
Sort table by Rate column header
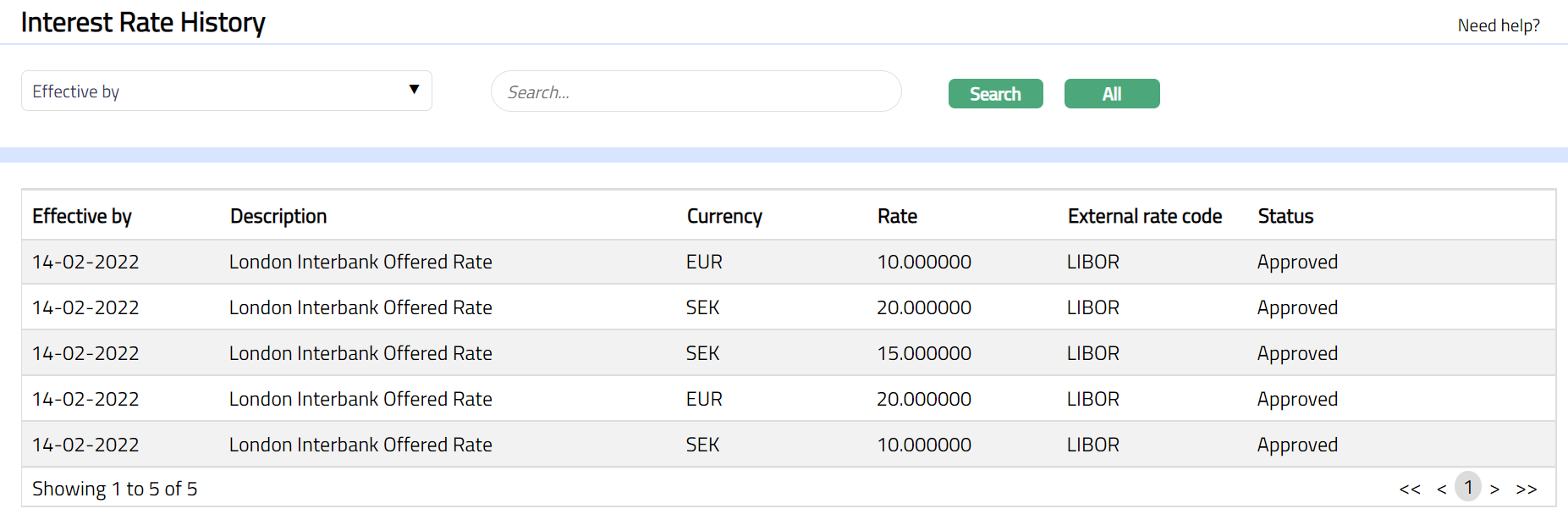897,216
